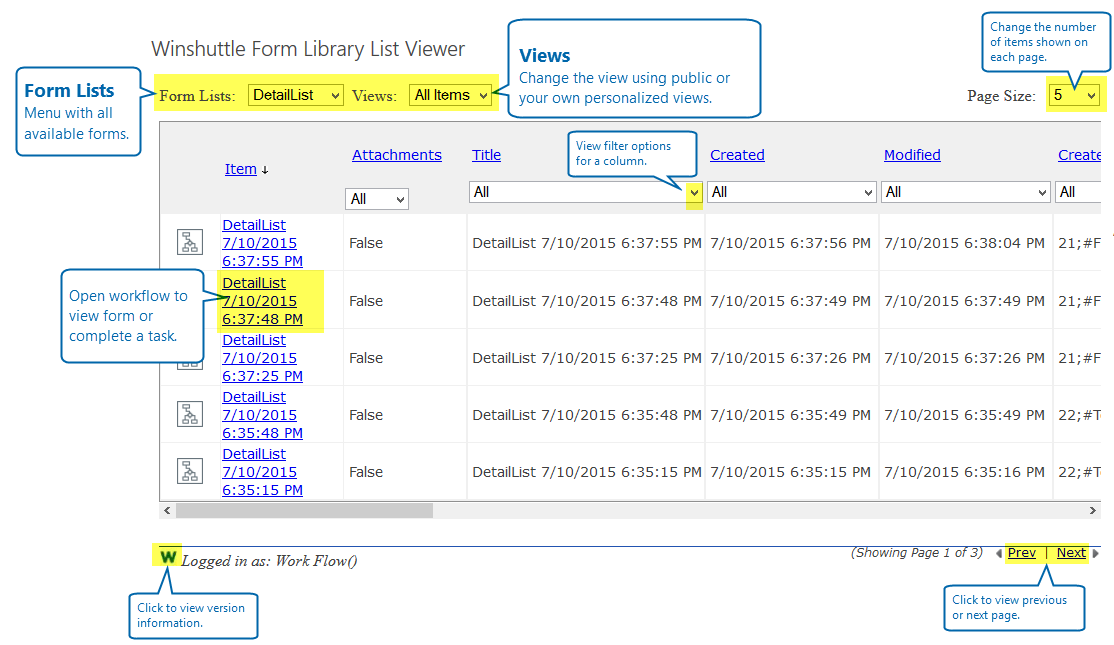Click the left arrow icon beside Prev
Image resolution: width=1114 pixels, height=645 pixels.
[999, 553]
